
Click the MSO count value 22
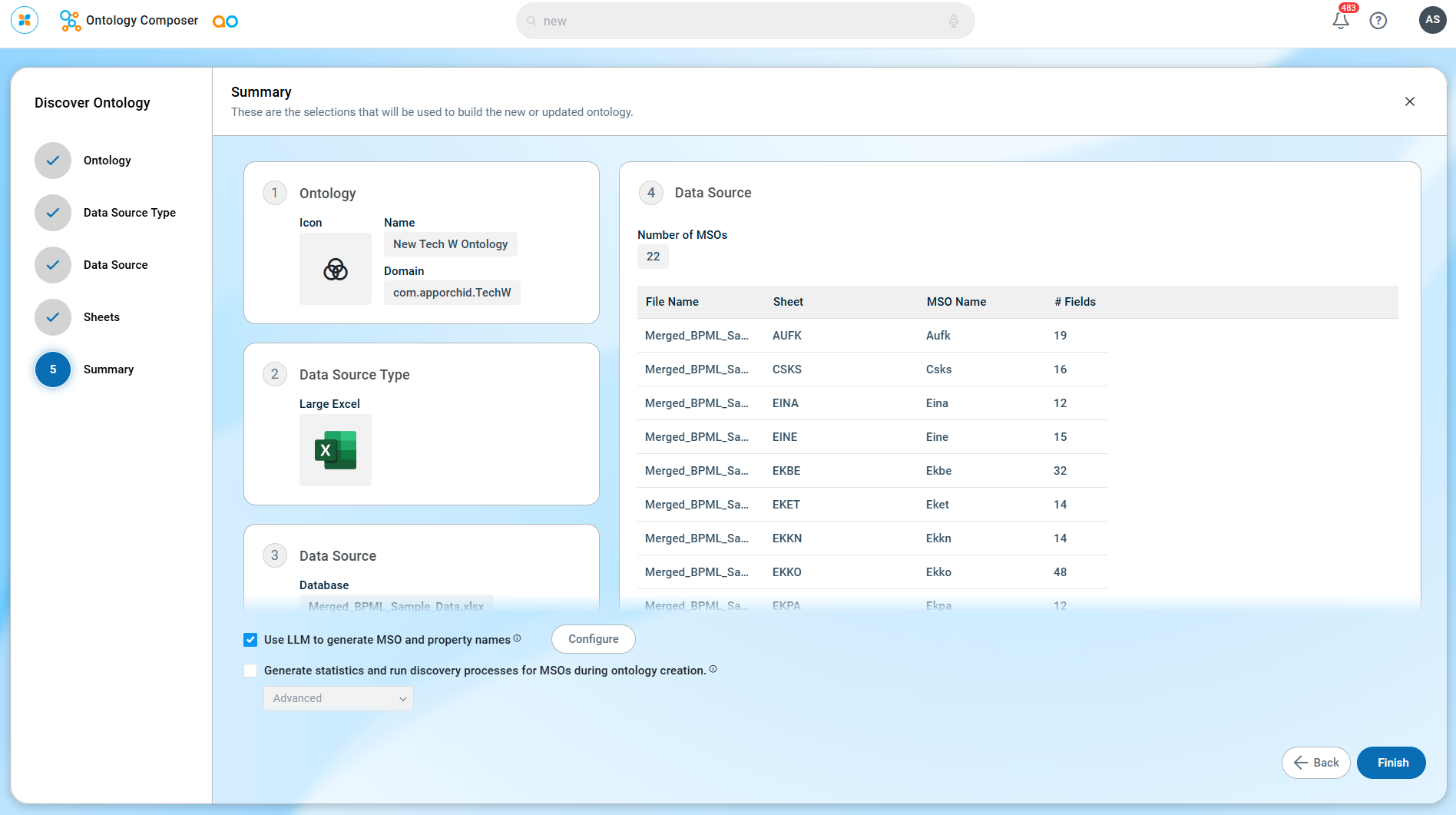pyautogui.click(x=653, y=257)
